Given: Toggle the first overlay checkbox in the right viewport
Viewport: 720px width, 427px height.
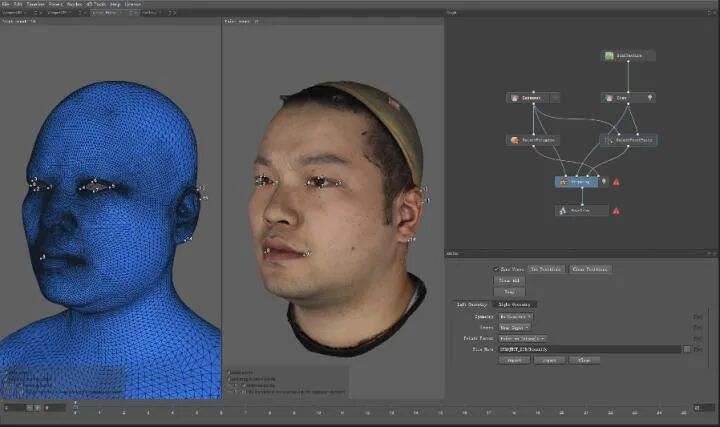Looking at the screenshot, I should pos(228,372).
